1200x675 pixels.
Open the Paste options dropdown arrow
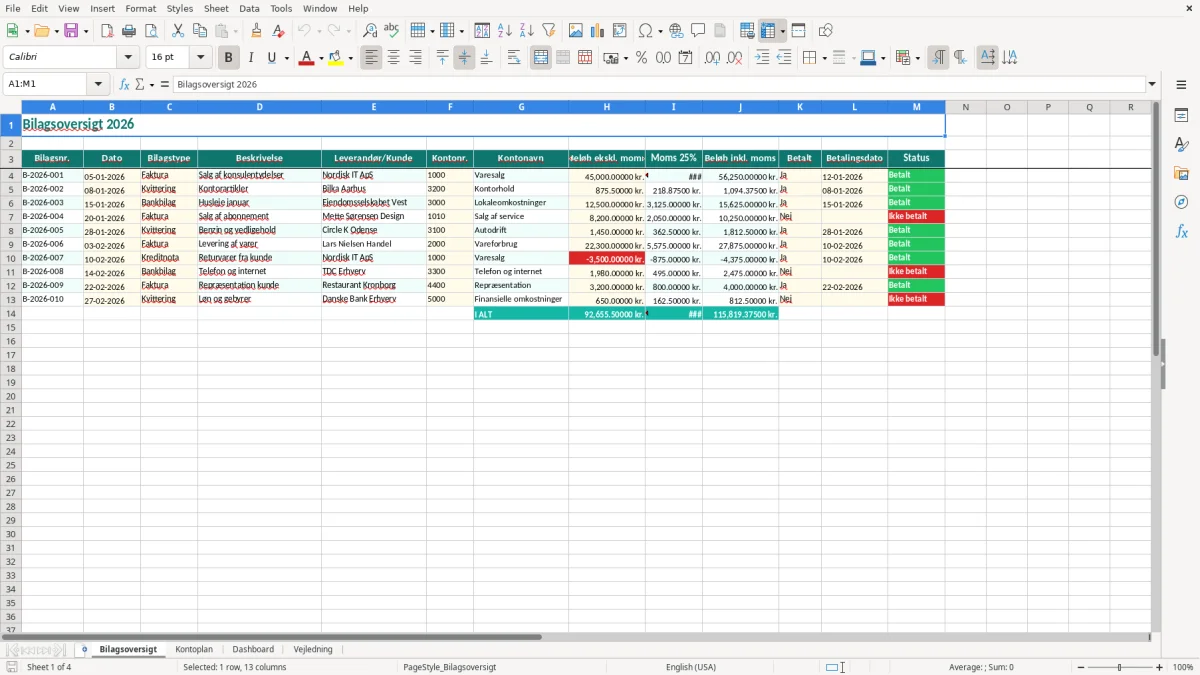click(236, 31)
